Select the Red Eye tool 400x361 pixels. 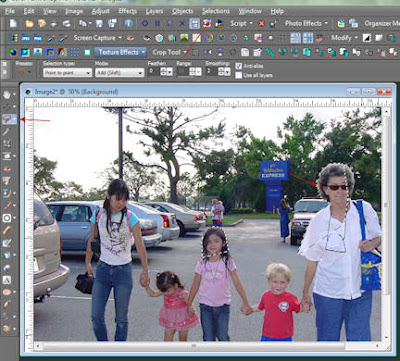click(7, 168)
